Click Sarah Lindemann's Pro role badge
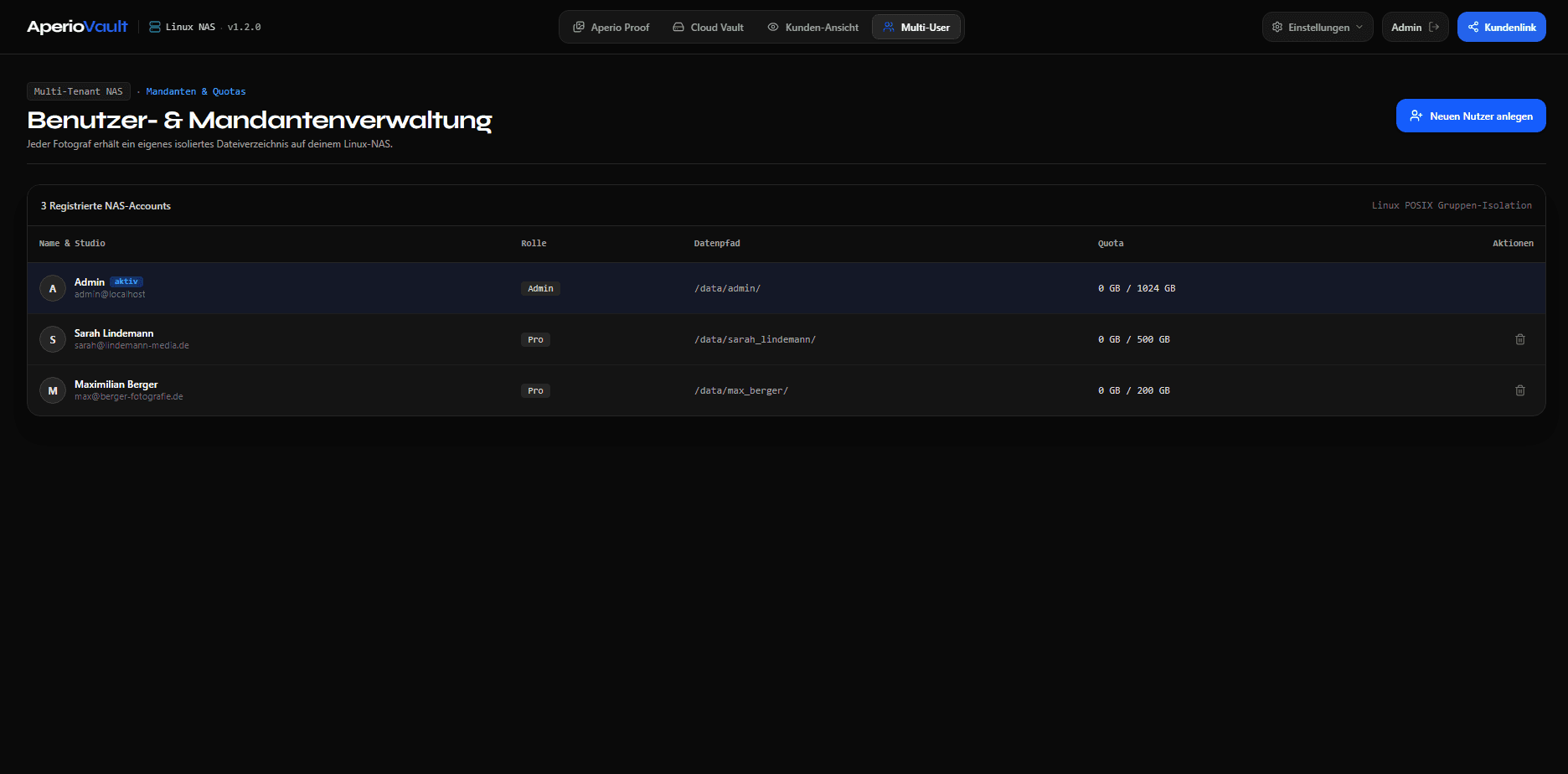1568x774 pixels. 535,339
